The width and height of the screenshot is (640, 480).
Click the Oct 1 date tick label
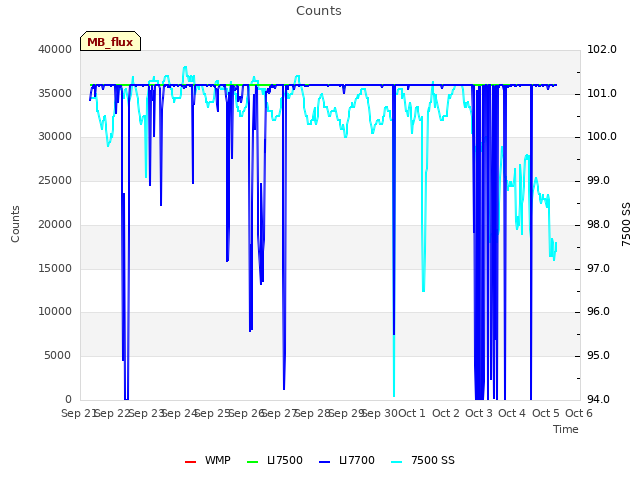click(412, 413)
